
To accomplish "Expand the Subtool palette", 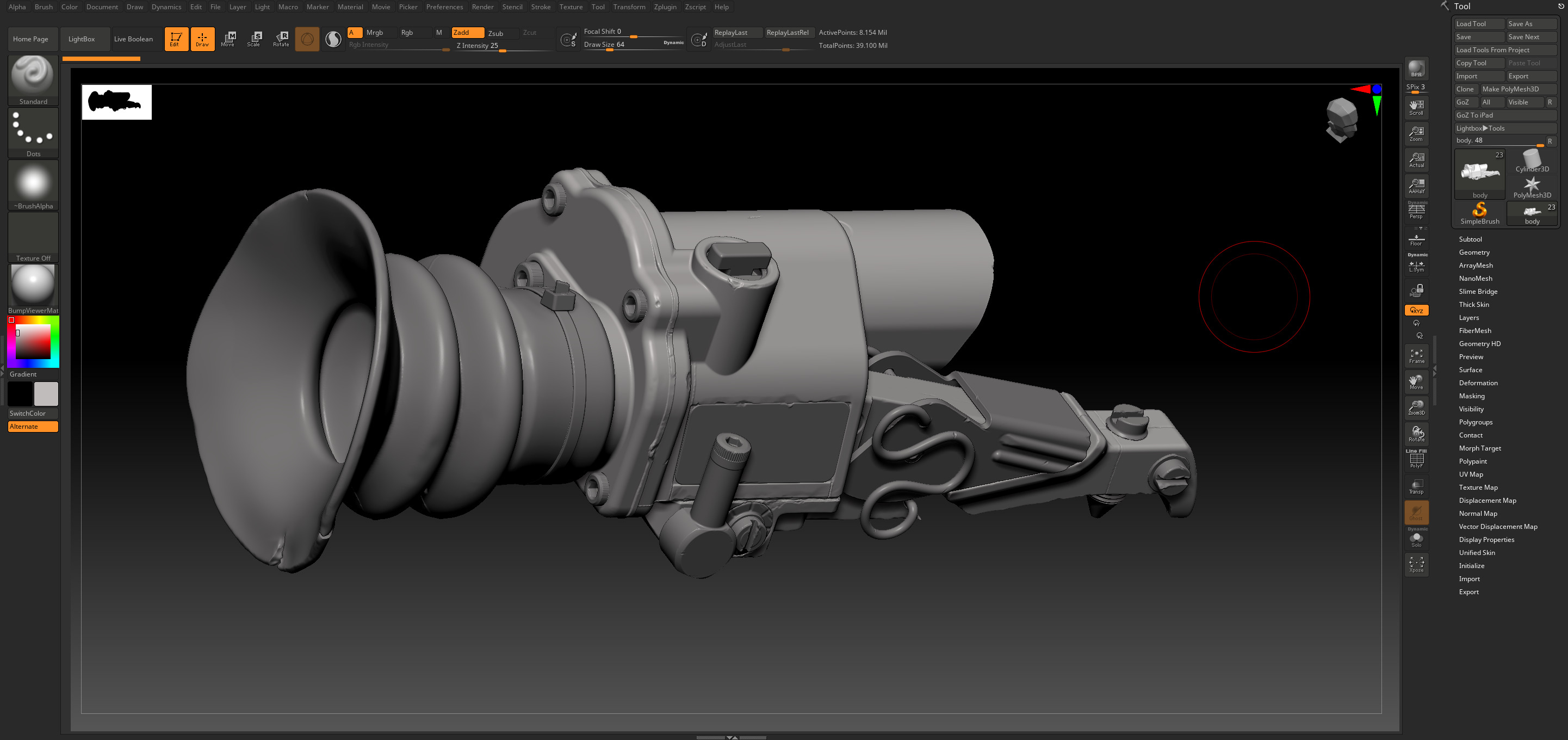I will click(1470, 239).
